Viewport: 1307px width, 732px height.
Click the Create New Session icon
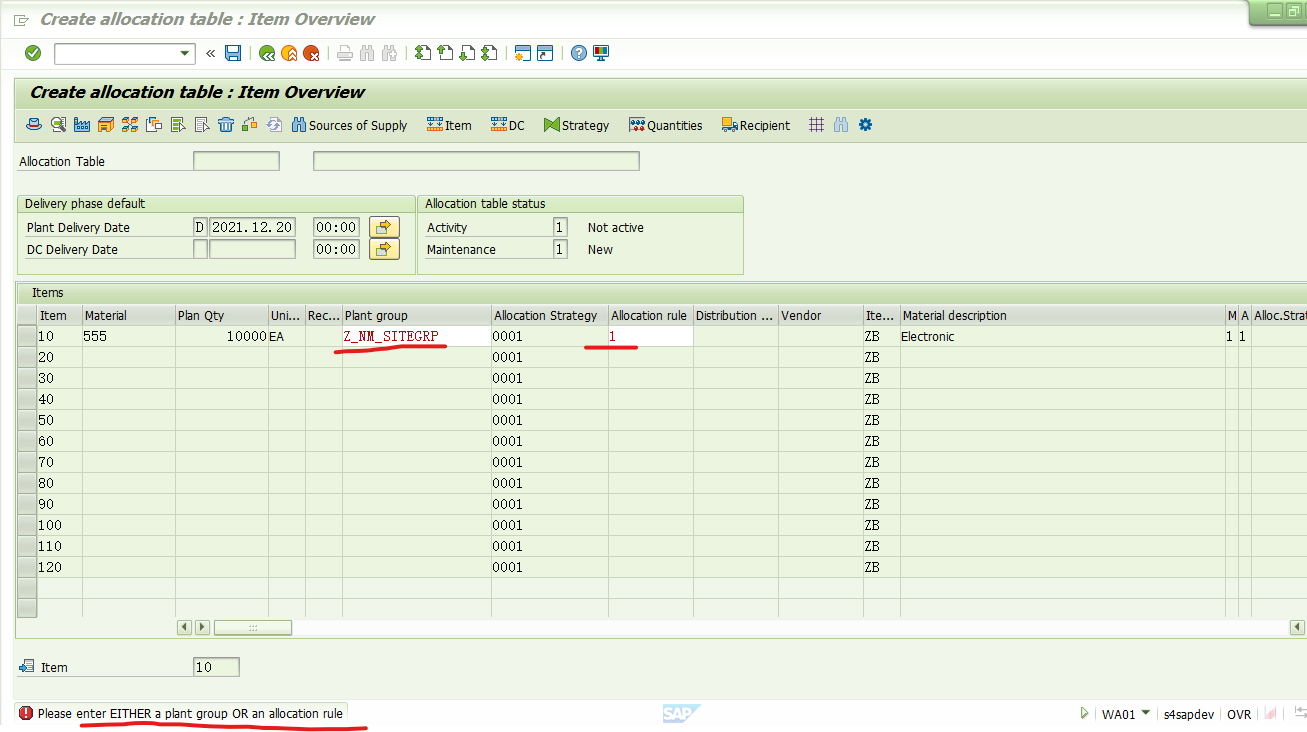523,53
